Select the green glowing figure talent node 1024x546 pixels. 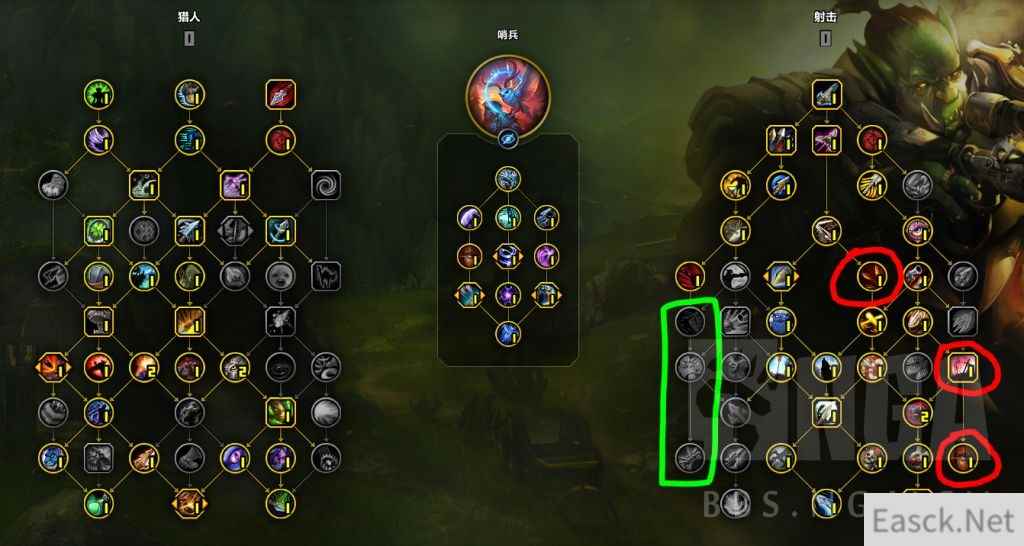(x=99, y=95)
